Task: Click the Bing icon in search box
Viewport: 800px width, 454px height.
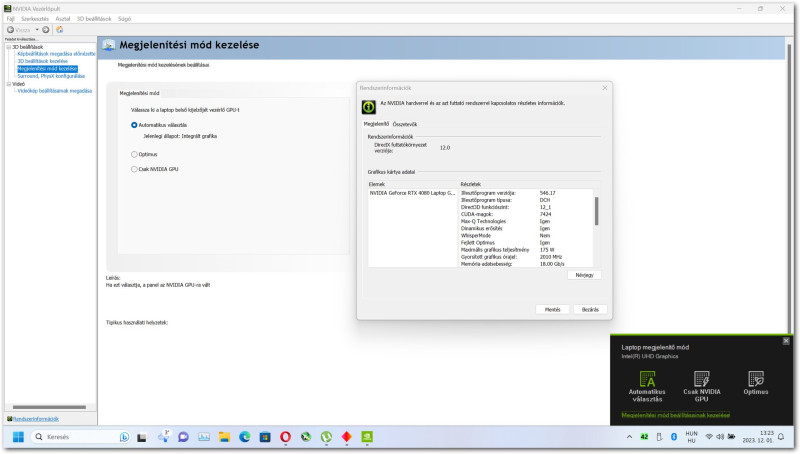Action: [124, 437]
